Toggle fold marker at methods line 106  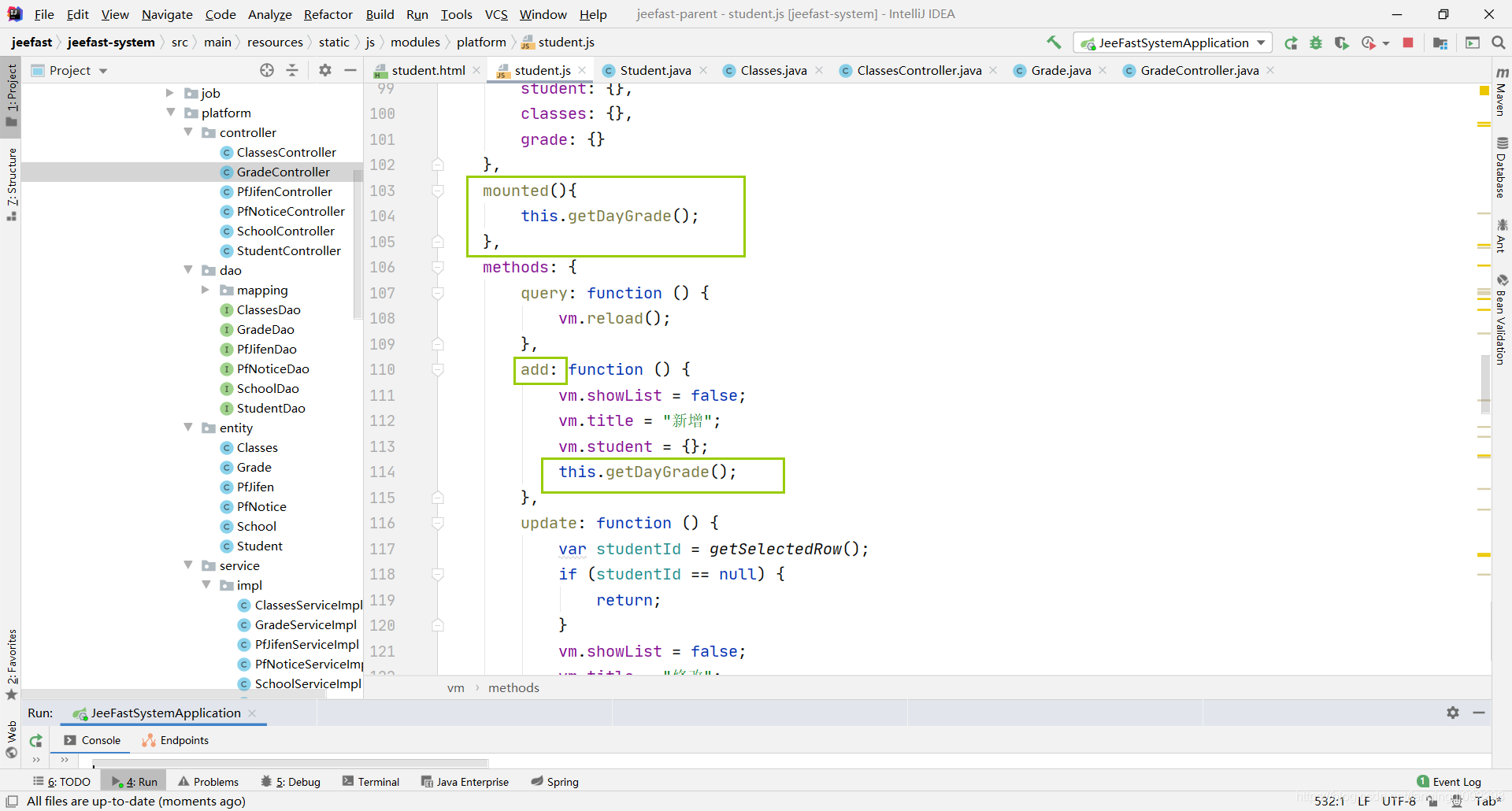(x=438, y=268)
